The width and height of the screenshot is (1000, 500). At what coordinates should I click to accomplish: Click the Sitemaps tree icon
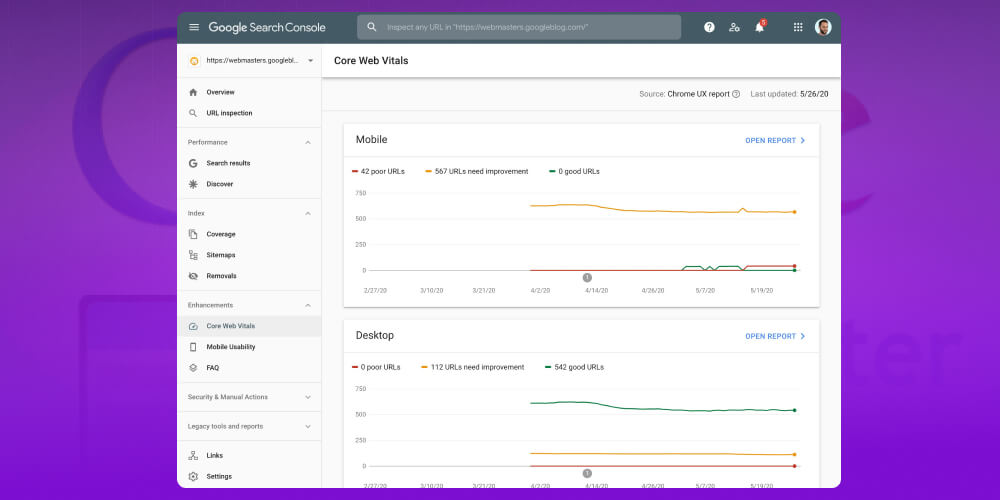(x=193, y=255)
